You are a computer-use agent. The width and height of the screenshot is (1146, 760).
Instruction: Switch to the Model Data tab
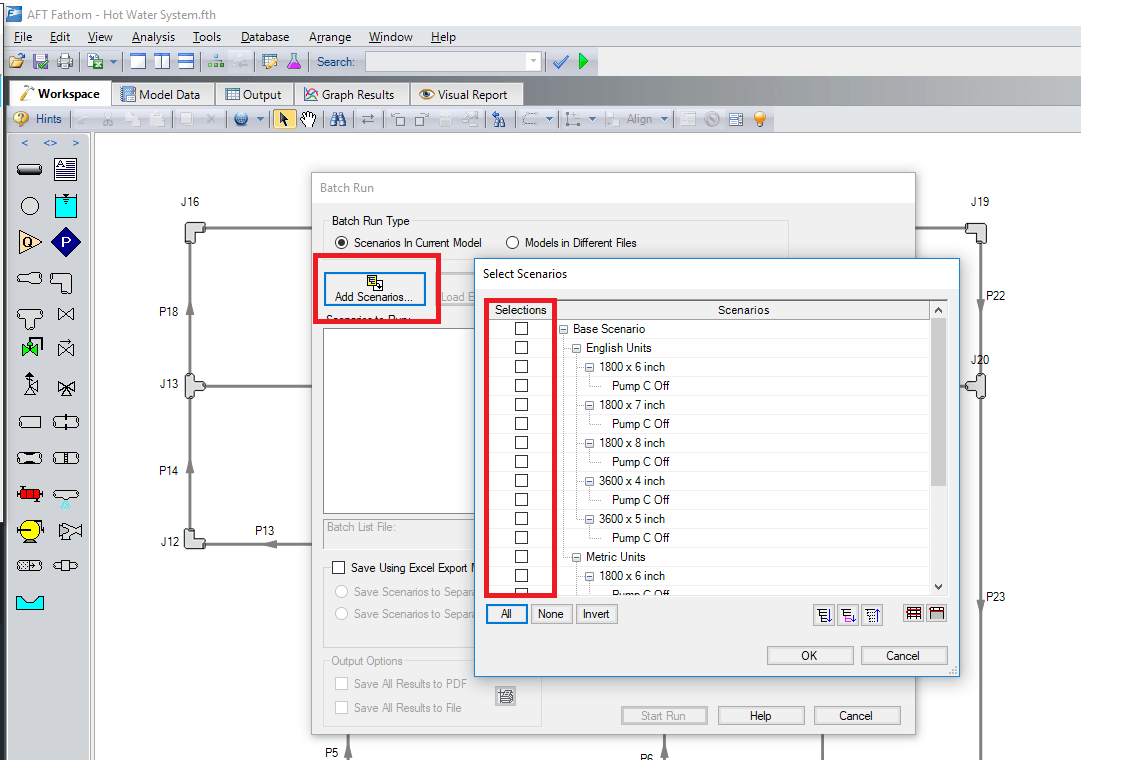161,94
